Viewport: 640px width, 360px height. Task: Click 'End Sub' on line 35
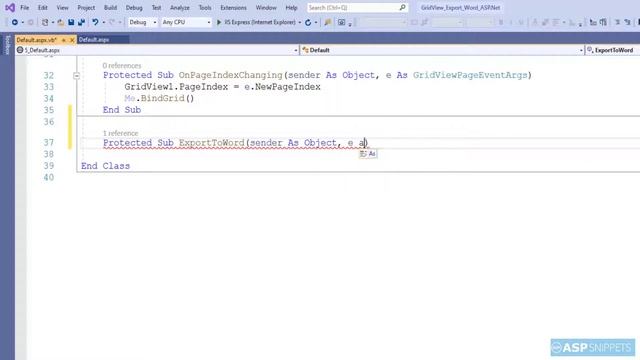pyautogui.click(x=122, y=110)
